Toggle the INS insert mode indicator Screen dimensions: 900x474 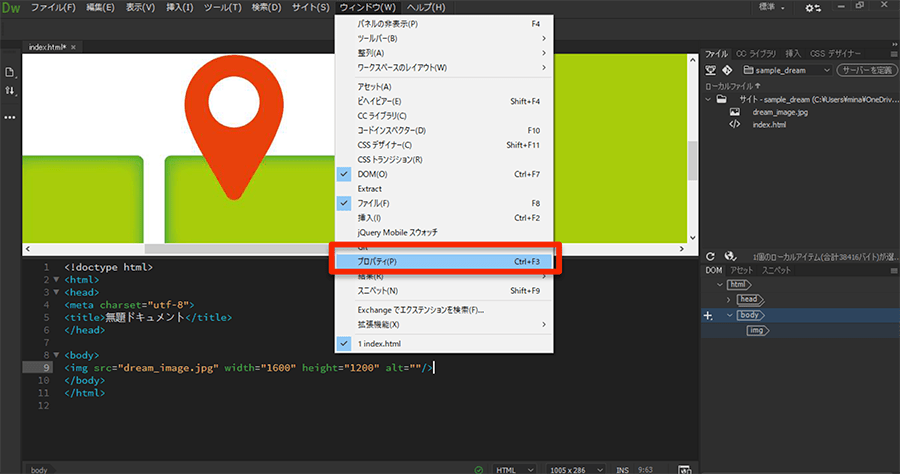(622, 469)
